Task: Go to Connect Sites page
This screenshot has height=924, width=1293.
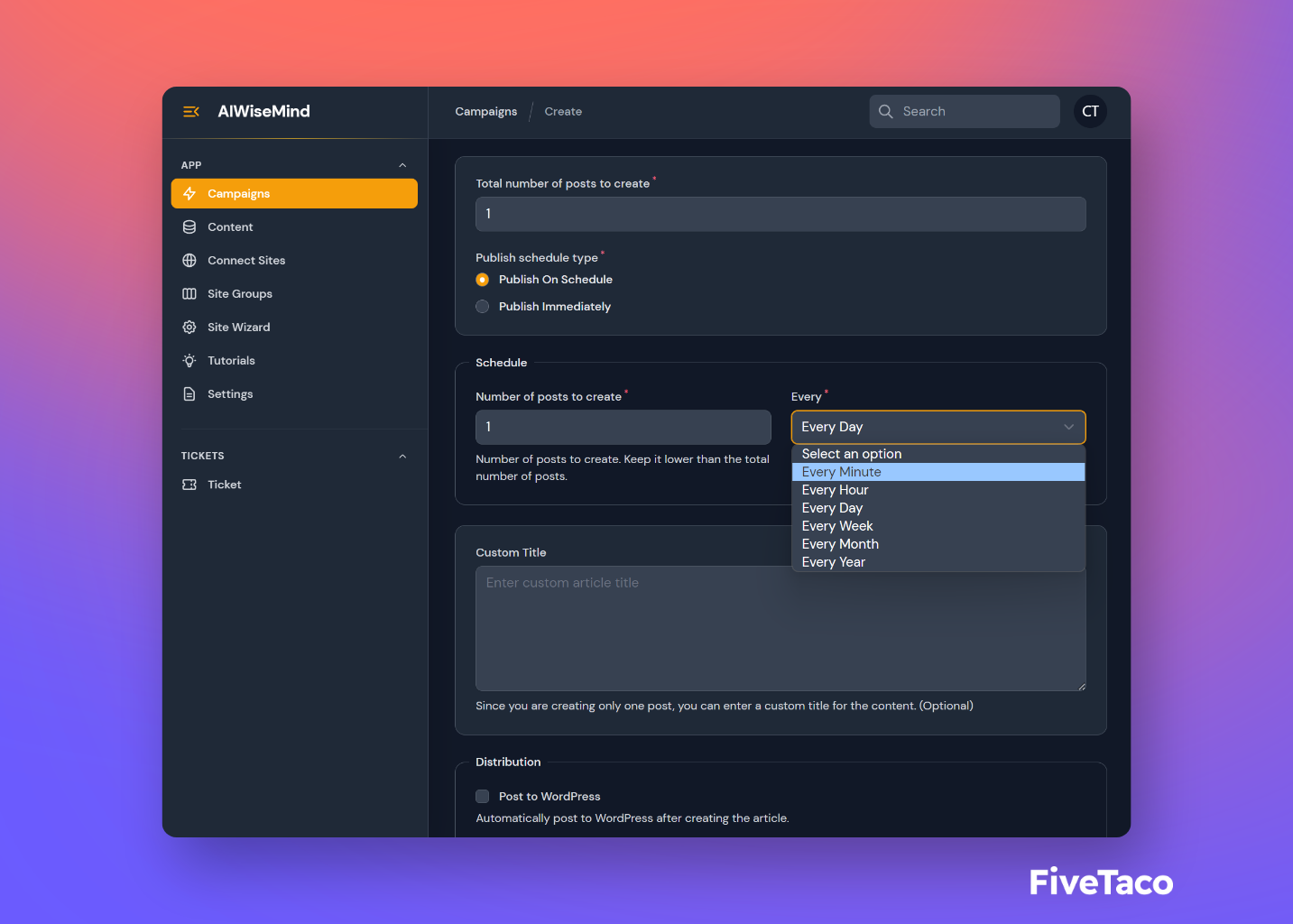Action: tap(294, 261)
